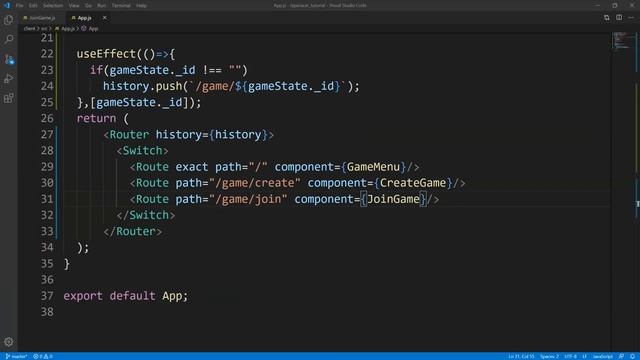Click the master branch in status bar
640x360 pixels.
coord(16,356)
